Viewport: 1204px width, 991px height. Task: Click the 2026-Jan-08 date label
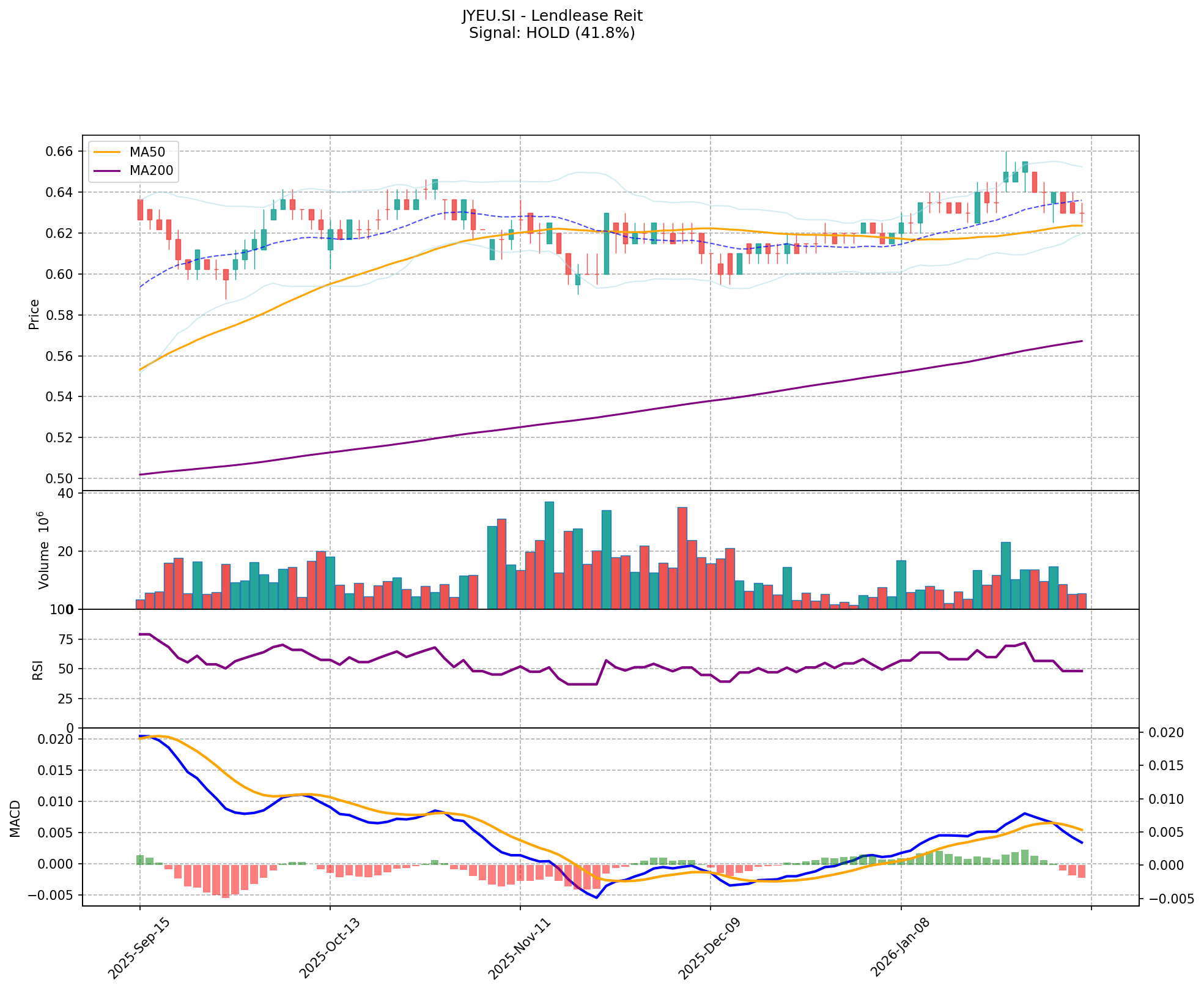click(899, 948)
